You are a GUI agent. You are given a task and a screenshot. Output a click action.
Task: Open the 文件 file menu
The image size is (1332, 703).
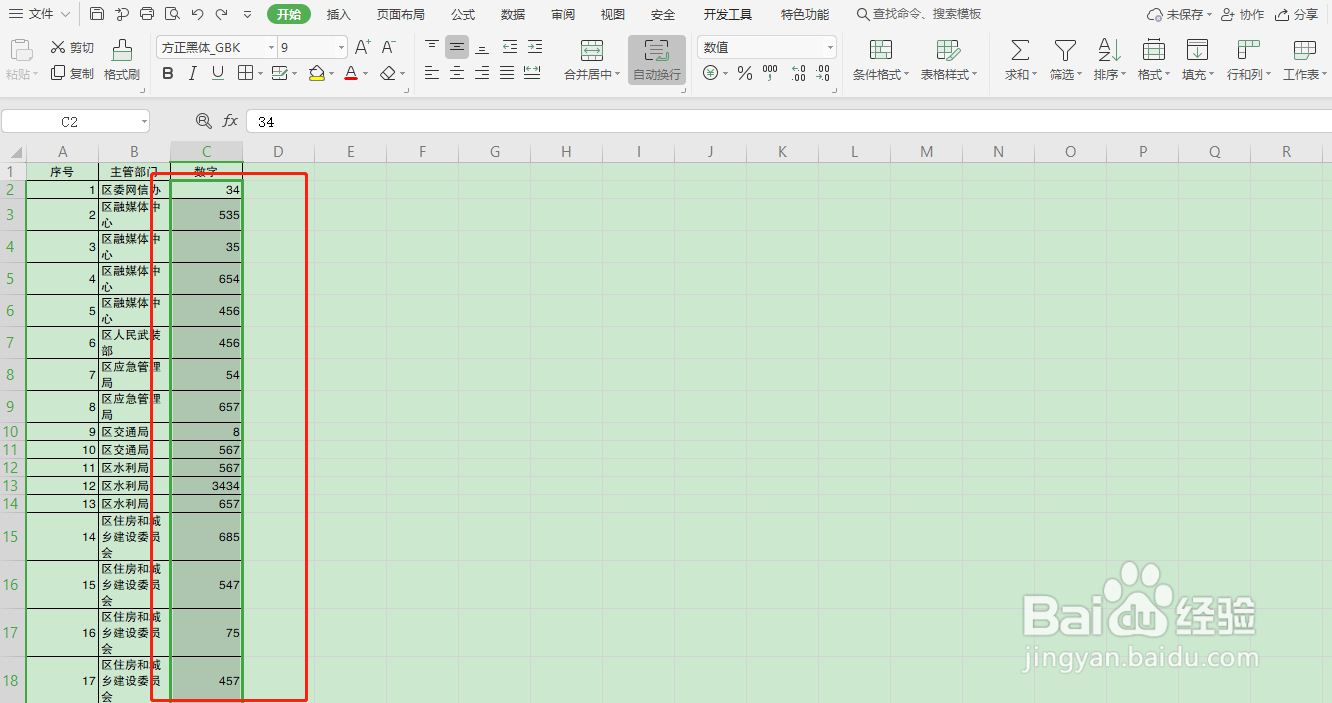pyautogui.click(x=40, y=14)
